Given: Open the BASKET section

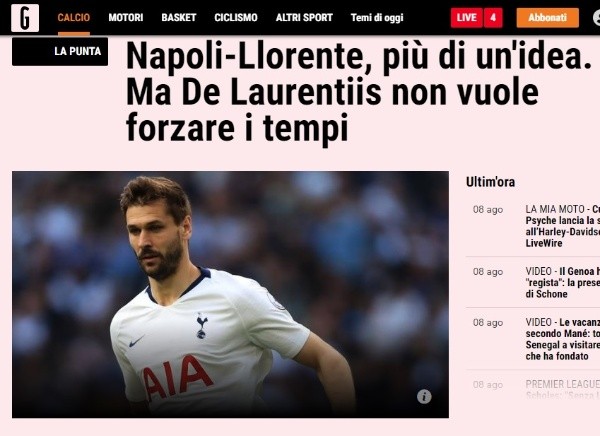Looking at the screenshot, I should 179,18.
